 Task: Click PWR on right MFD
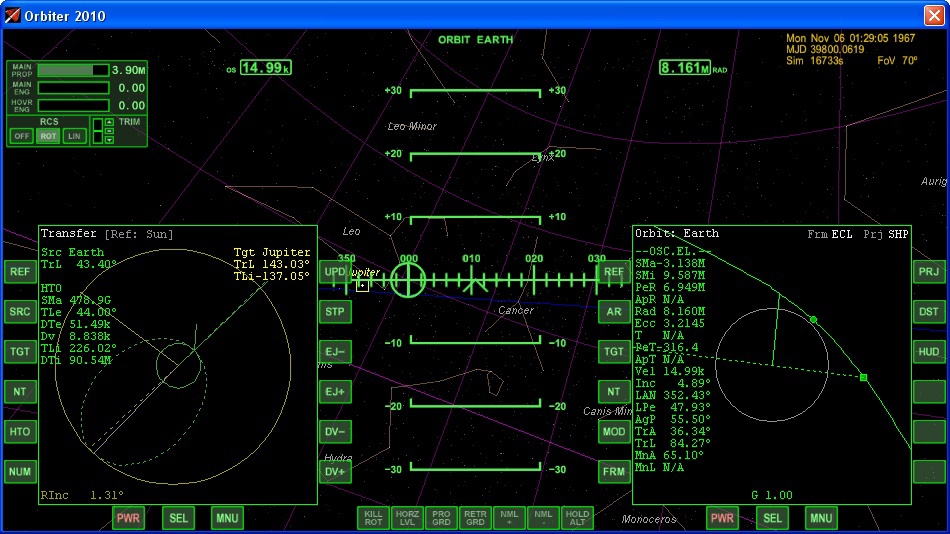(x=722, y=518)
